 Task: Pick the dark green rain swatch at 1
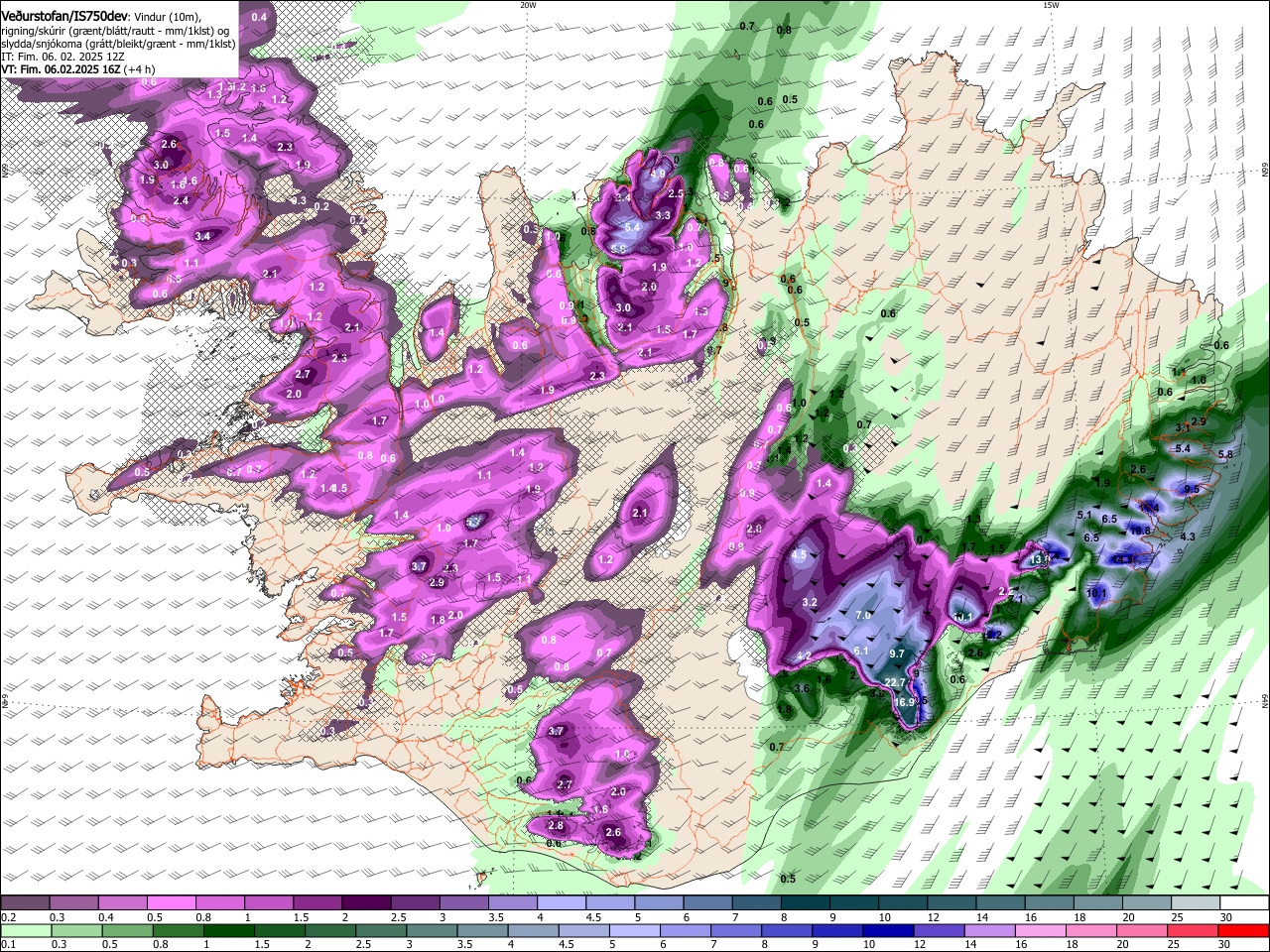tap(228, 930)
